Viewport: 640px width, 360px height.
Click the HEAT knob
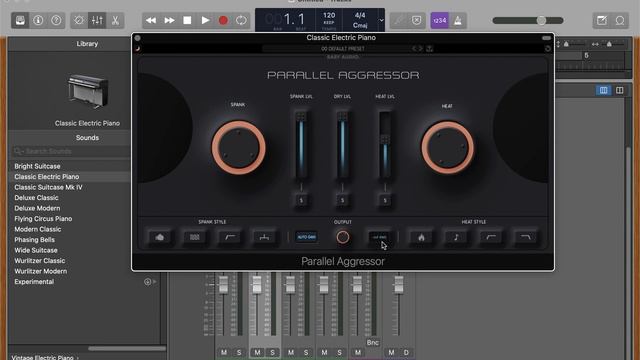[447, 148]
